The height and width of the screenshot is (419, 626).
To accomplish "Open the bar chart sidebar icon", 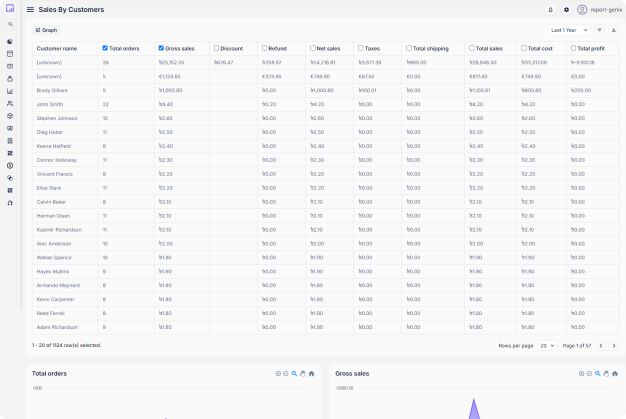I will 10,91.
